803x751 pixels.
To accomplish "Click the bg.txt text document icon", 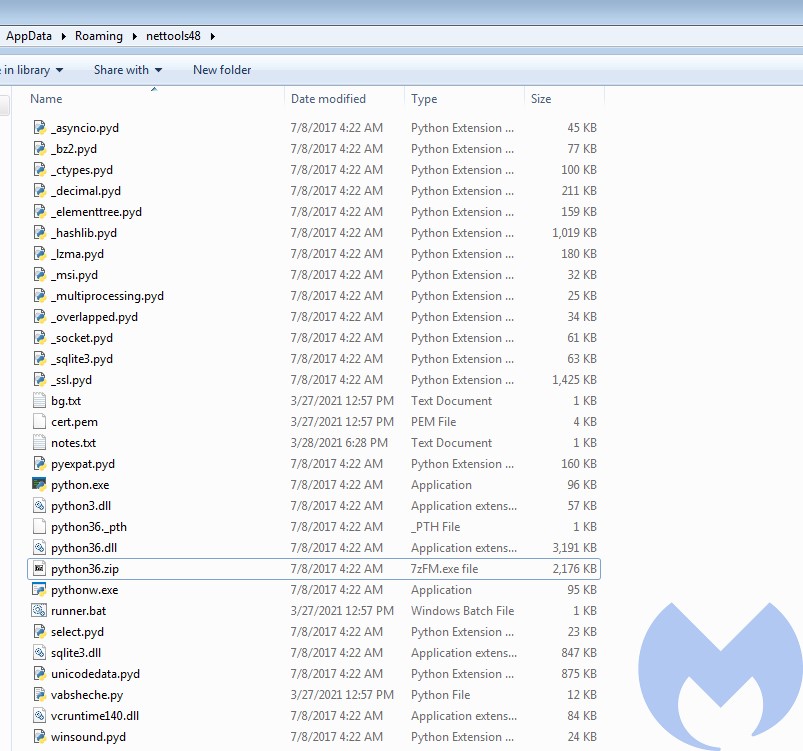I will (39, 400).
